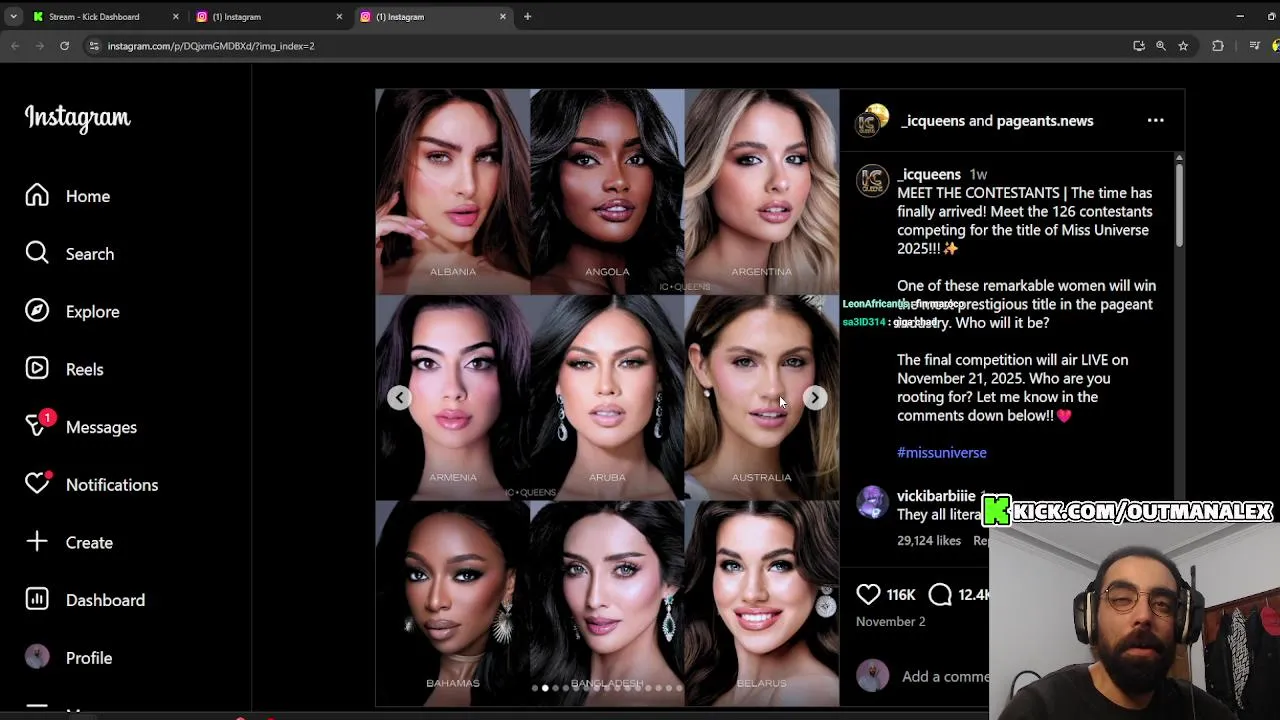Open the post's three-dot options menu

[1155, 120]
